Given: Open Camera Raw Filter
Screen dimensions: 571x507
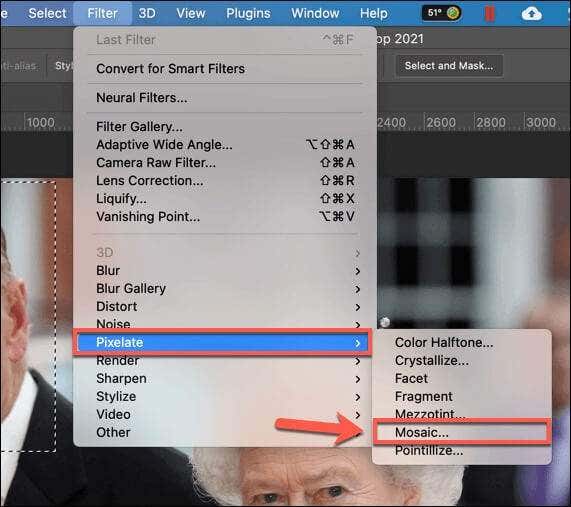Looking at the screenshot, I should [225, 162].
